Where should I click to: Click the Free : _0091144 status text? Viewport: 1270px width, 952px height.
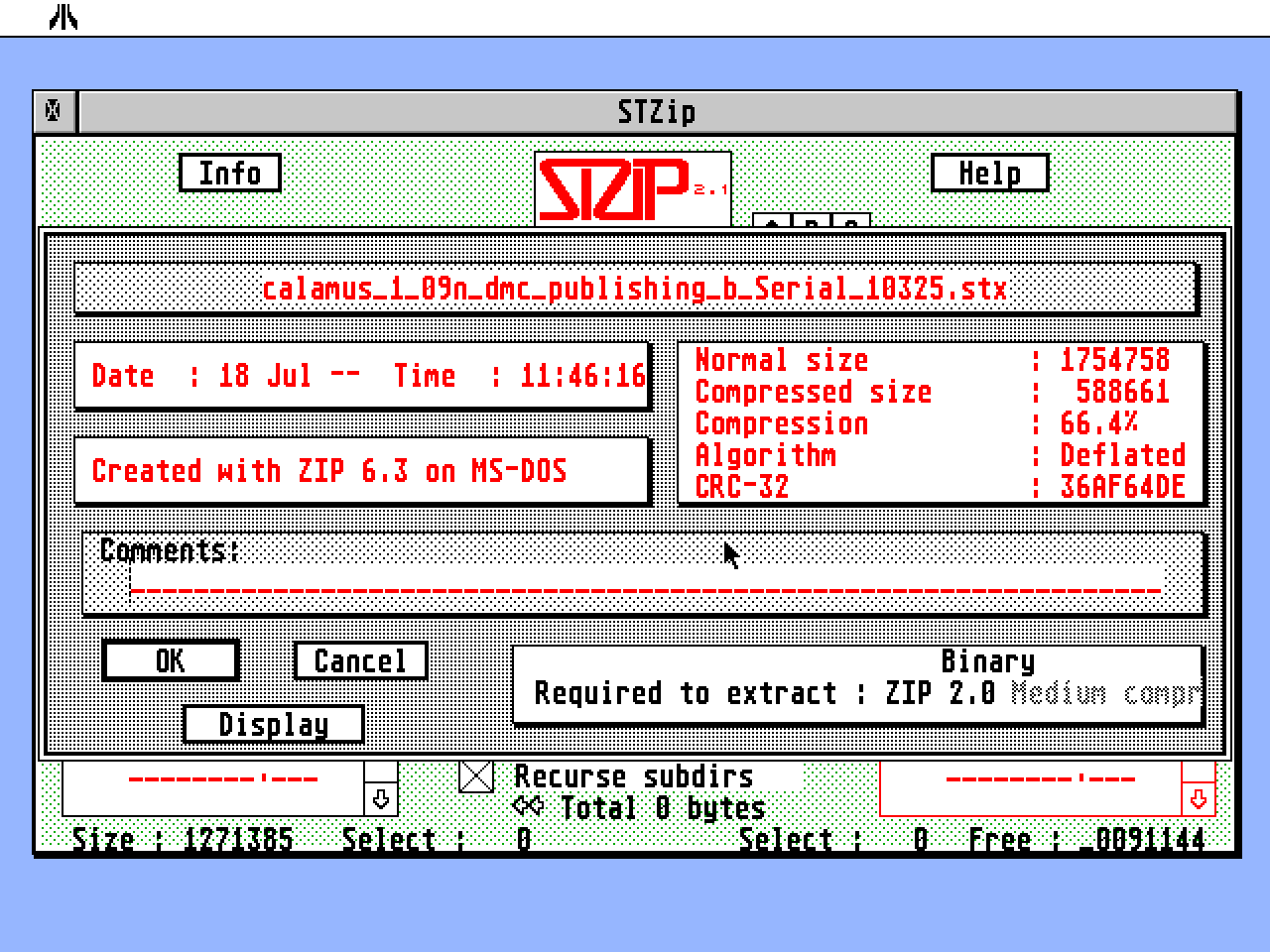pyautogui.click(x=1086, y=840)
